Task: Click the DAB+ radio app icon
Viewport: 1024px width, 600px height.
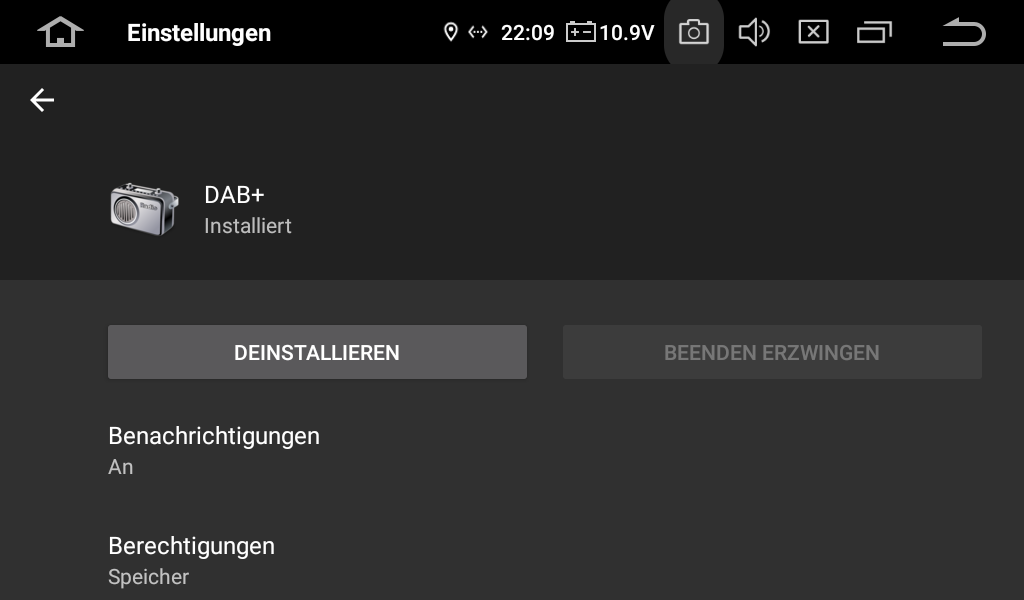Action: (x=144, y=209)
